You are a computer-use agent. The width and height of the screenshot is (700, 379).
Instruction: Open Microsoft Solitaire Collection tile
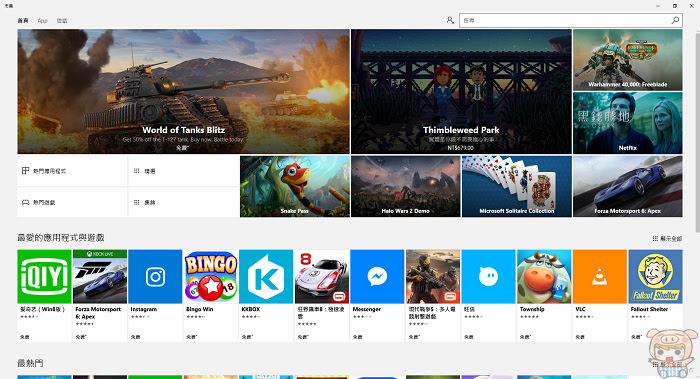point(517,186)
